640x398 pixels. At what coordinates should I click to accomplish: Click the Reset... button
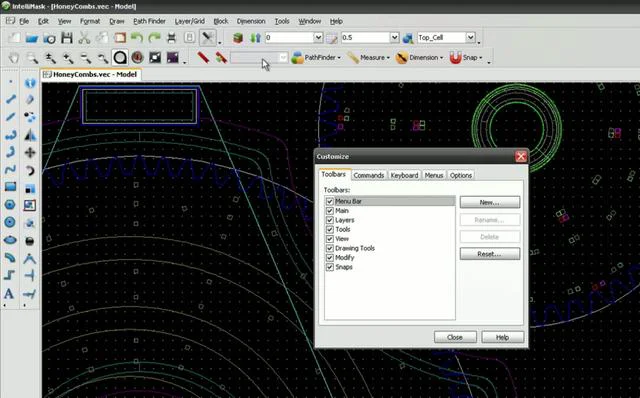click(490, 254)
